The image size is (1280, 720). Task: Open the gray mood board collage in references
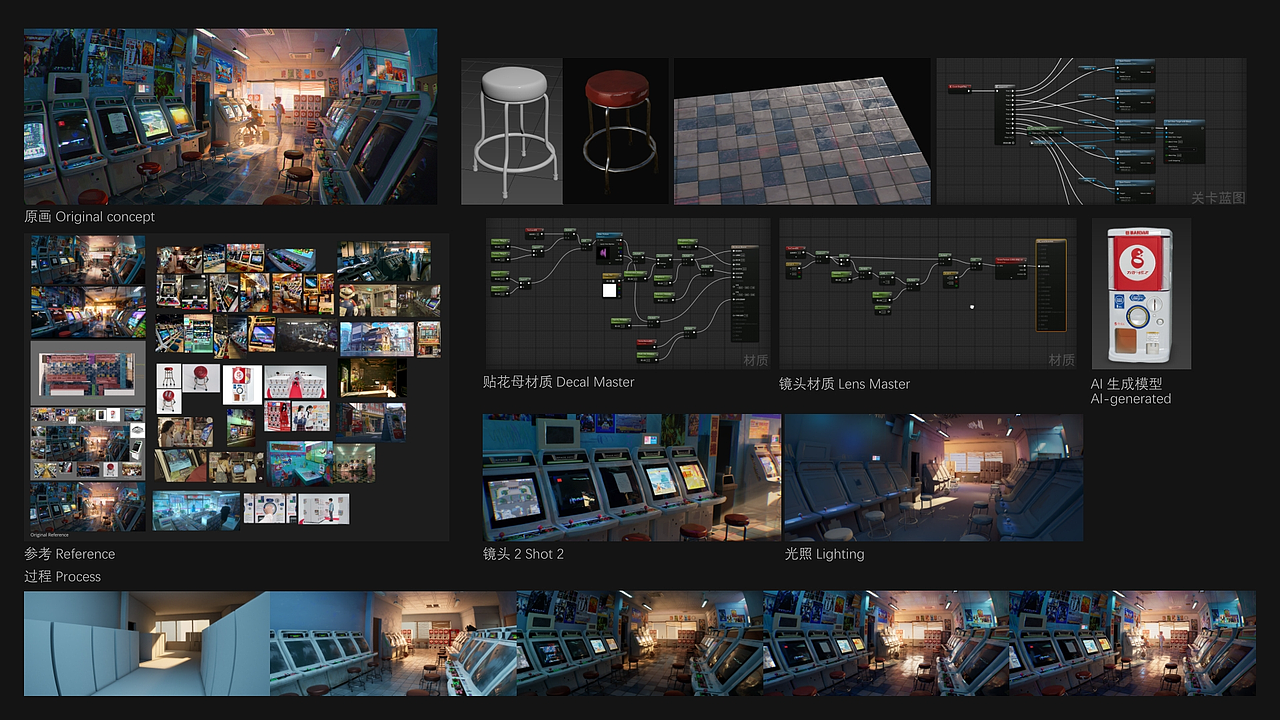(88, 443)
